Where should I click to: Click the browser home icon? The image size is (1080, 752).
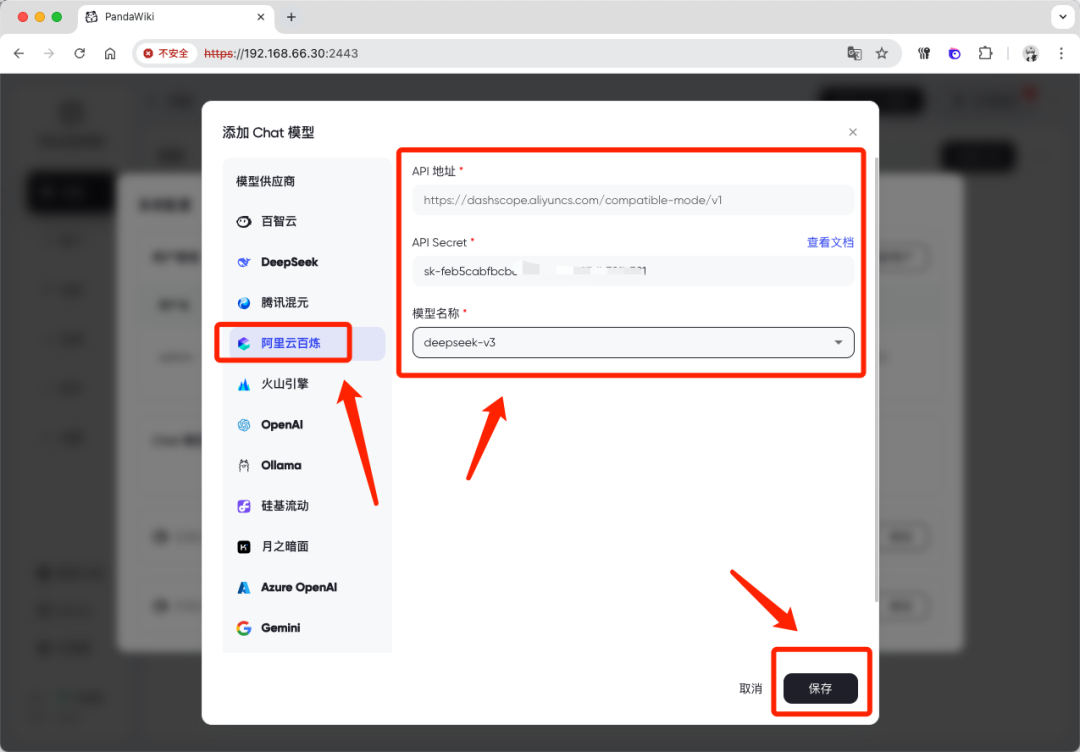[110, 53]
